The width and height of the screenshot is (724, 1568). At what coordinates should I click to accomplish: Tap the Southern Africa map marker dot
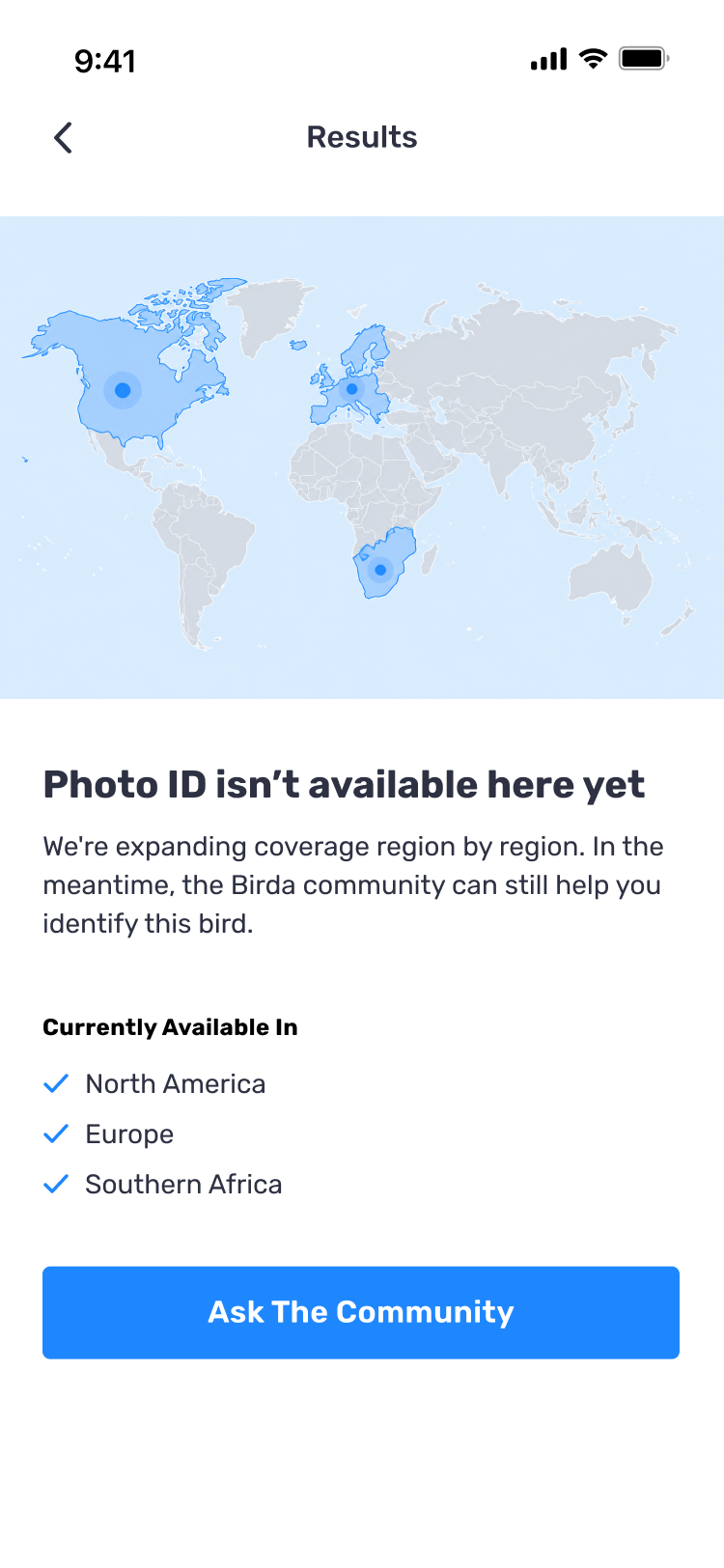tap(380, 570)
